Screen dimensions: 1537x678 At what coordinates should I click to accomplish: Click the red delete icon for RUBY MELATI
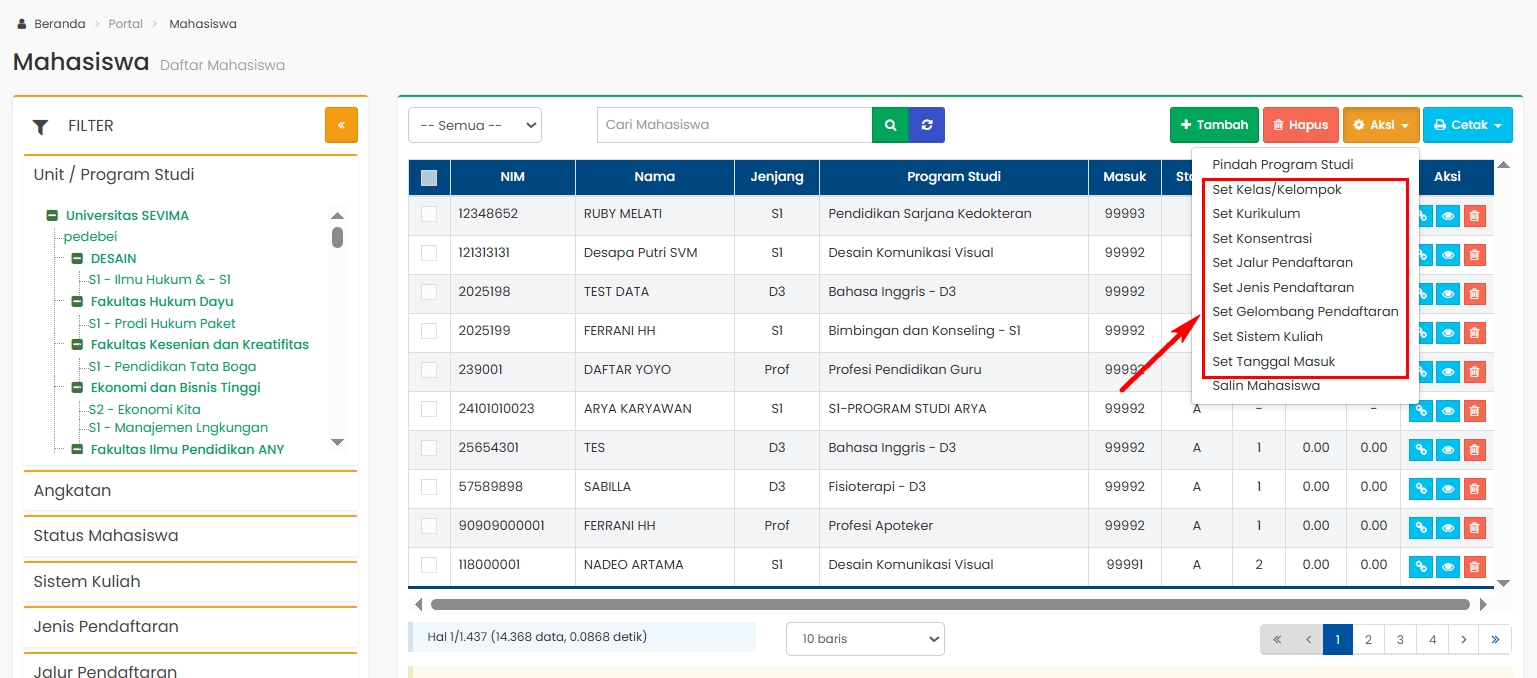[x=1474, y=215]
